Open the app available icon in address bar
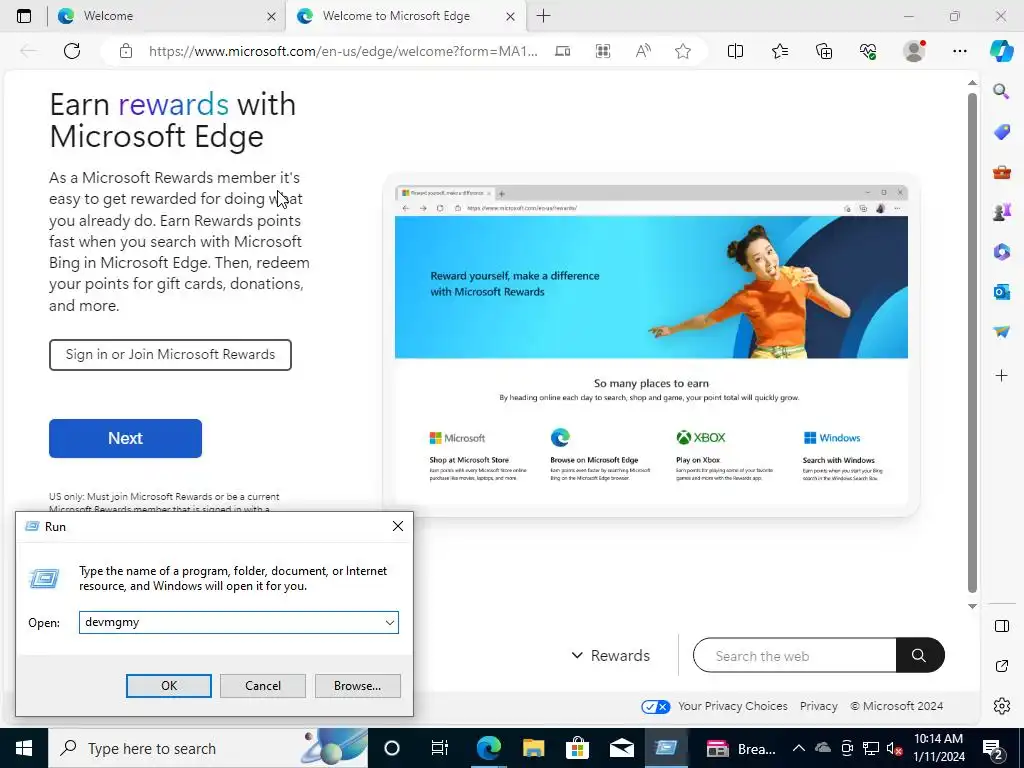Viewport: 1024px width, 768px height. pos(562,51)
